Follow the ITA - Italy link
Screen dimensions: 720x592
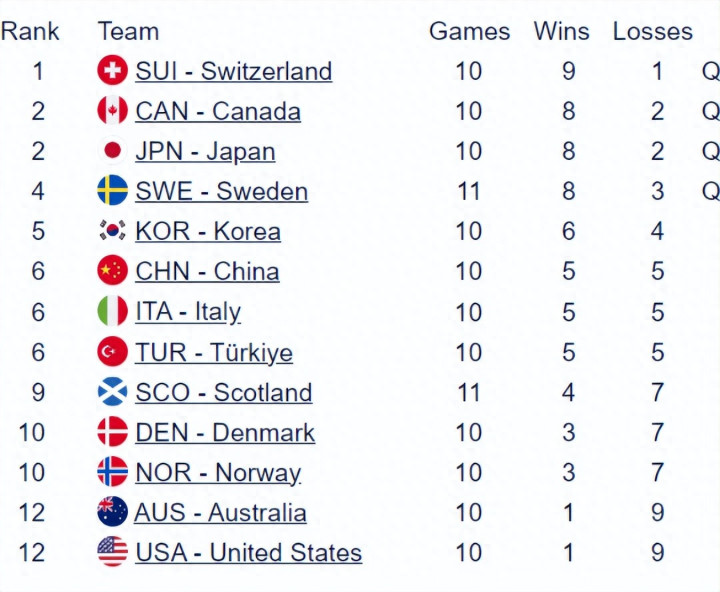pyautogui.click(x=188, y=312)
